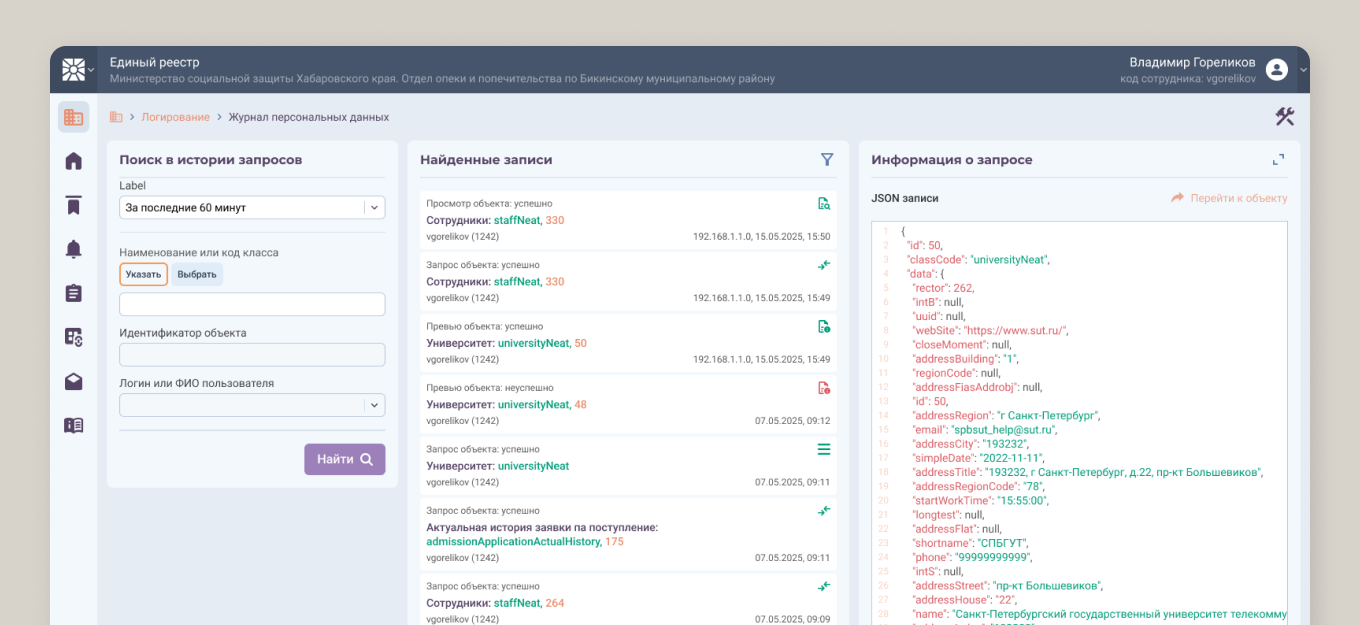This screenshot has height=625, width=1360.
Task: Click the filter icon in Найденные записи
Action: coord(827,160)
